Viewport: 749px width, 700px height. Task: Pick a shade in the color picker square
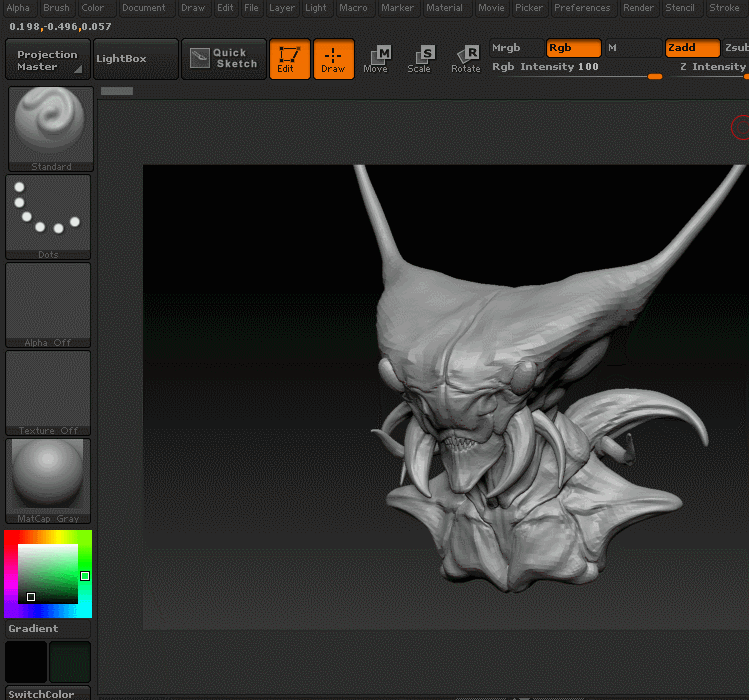[x=48, y=574]
